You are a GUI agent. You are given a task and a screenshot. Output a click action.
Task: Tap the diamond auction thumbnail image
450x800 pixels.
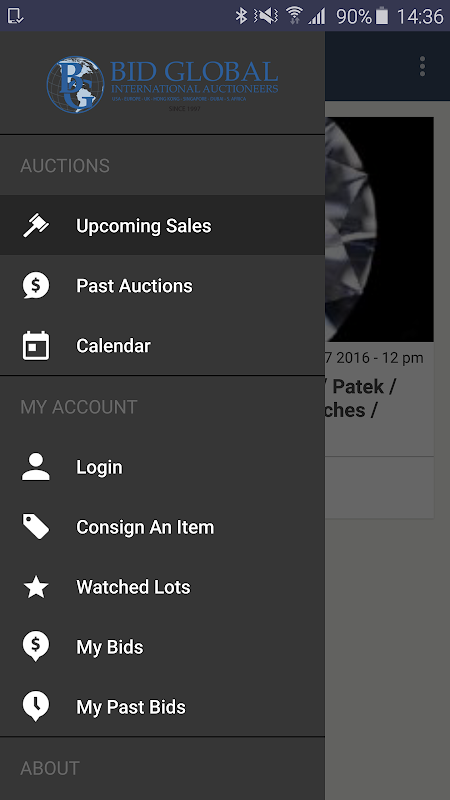pos(379,230)
